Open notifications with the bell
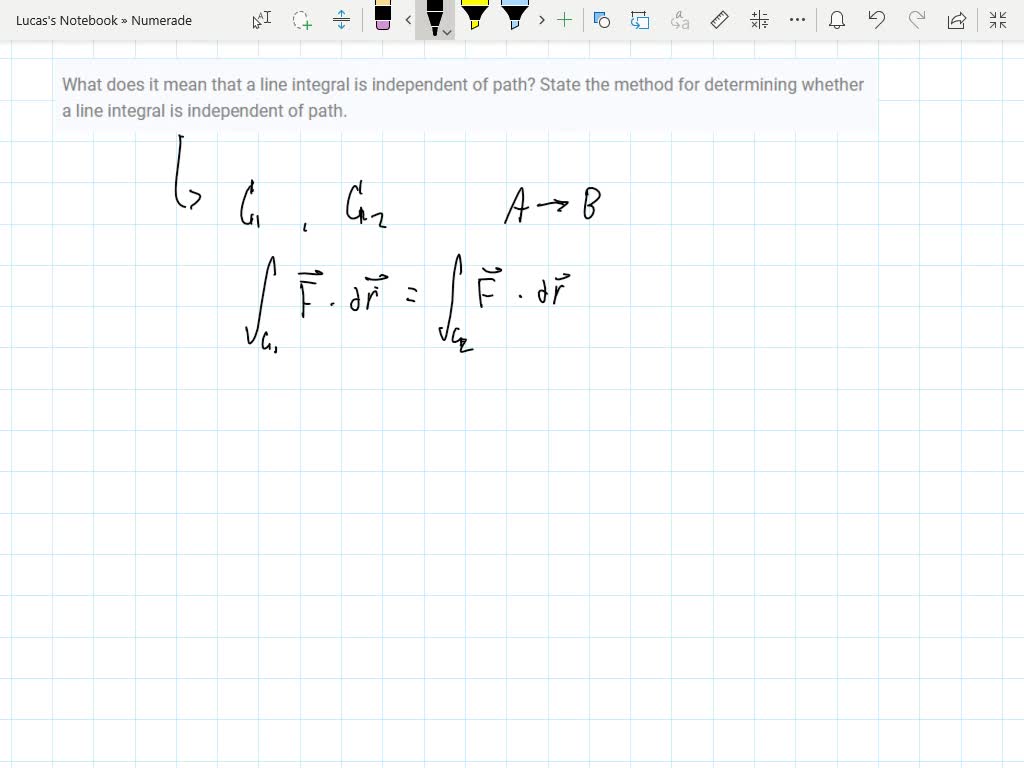Image resolution: width=1024 pixels, height=768 pixels. [837, 19]
